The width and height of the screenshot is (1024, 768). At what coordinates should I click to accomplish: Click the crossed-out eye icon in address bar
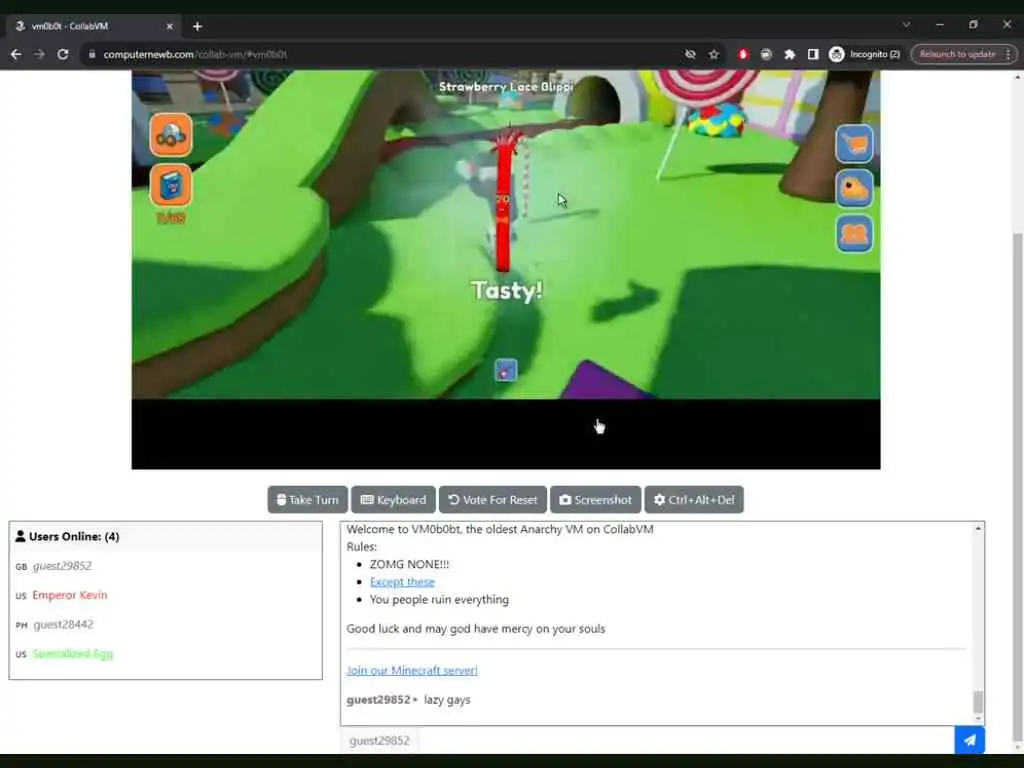690,54
